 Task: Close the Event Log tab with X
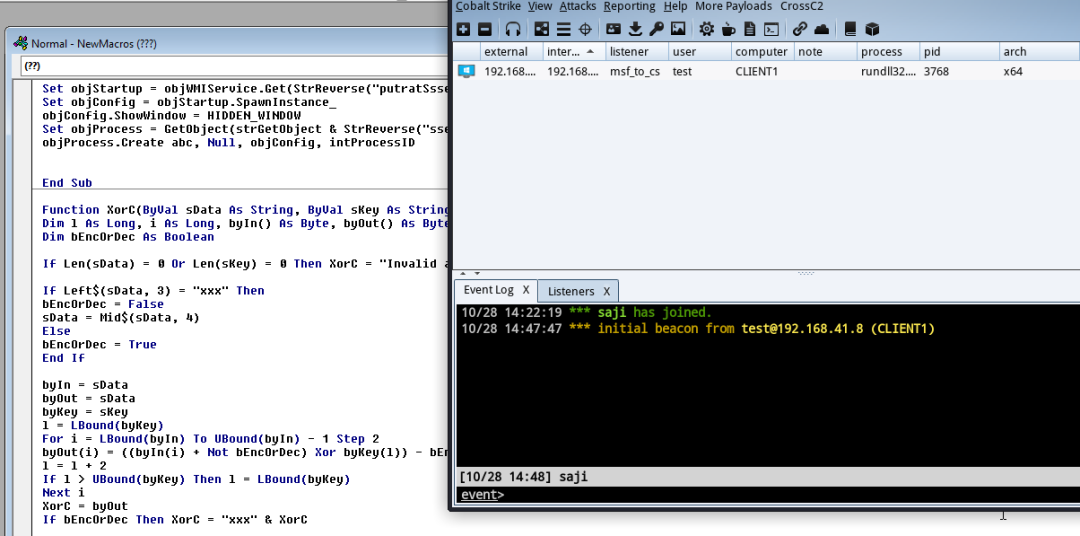[526, 290]
